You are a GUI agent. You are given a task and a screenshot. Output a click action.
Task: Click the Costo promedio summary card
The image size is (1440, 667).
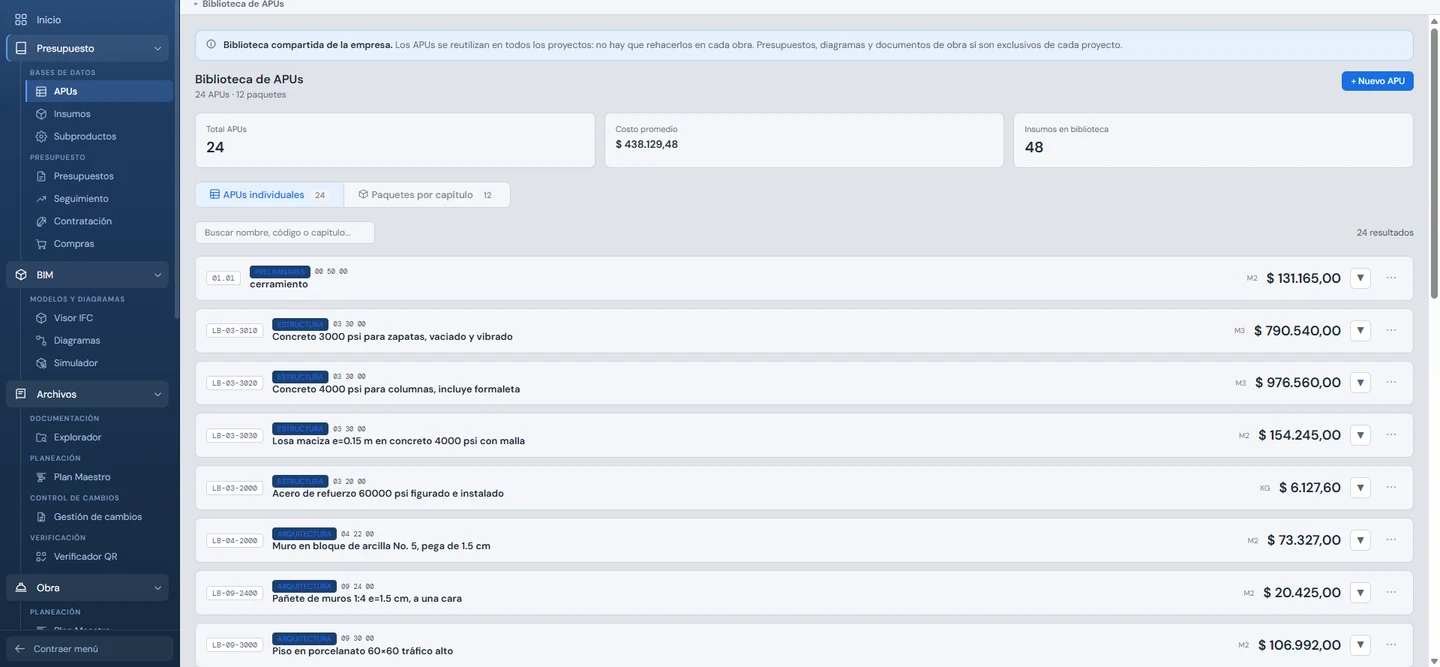pyautogui.click(x=804, y=140)
